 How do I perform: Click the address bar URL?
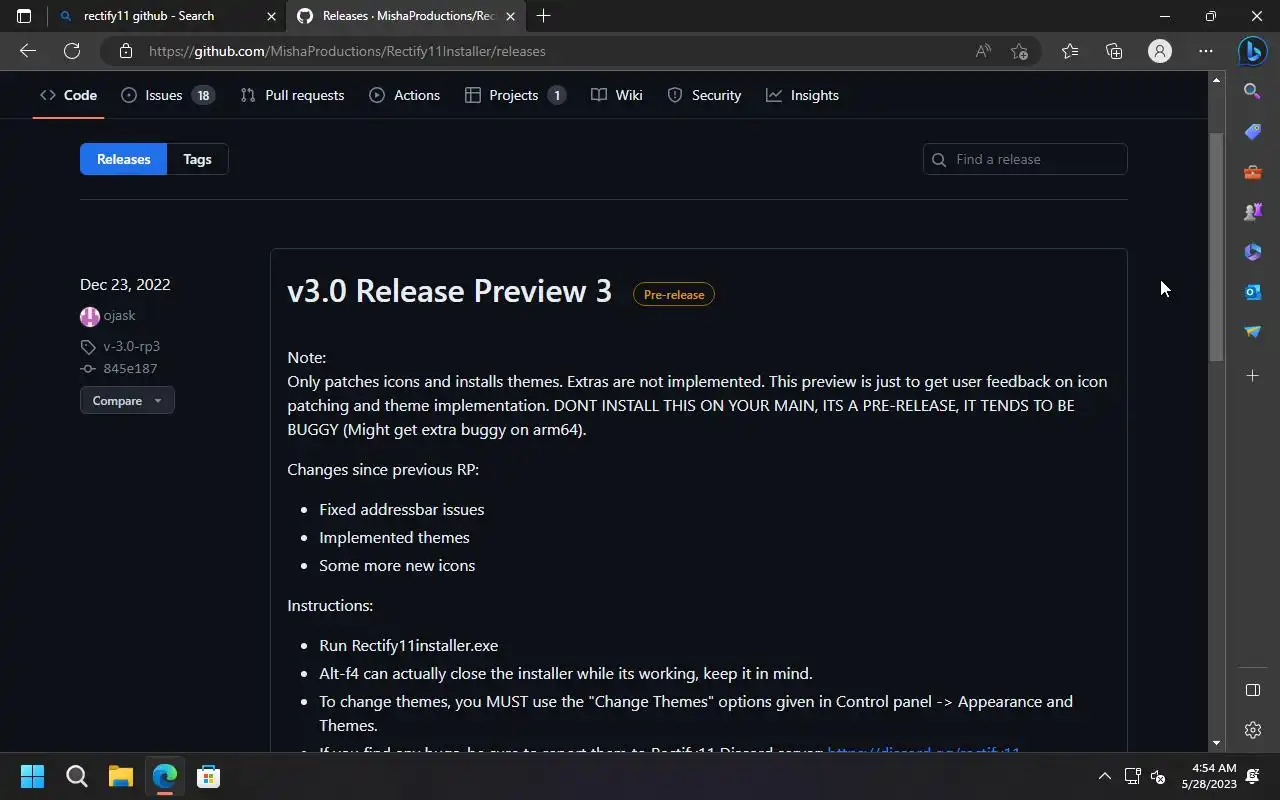point(347,51)
